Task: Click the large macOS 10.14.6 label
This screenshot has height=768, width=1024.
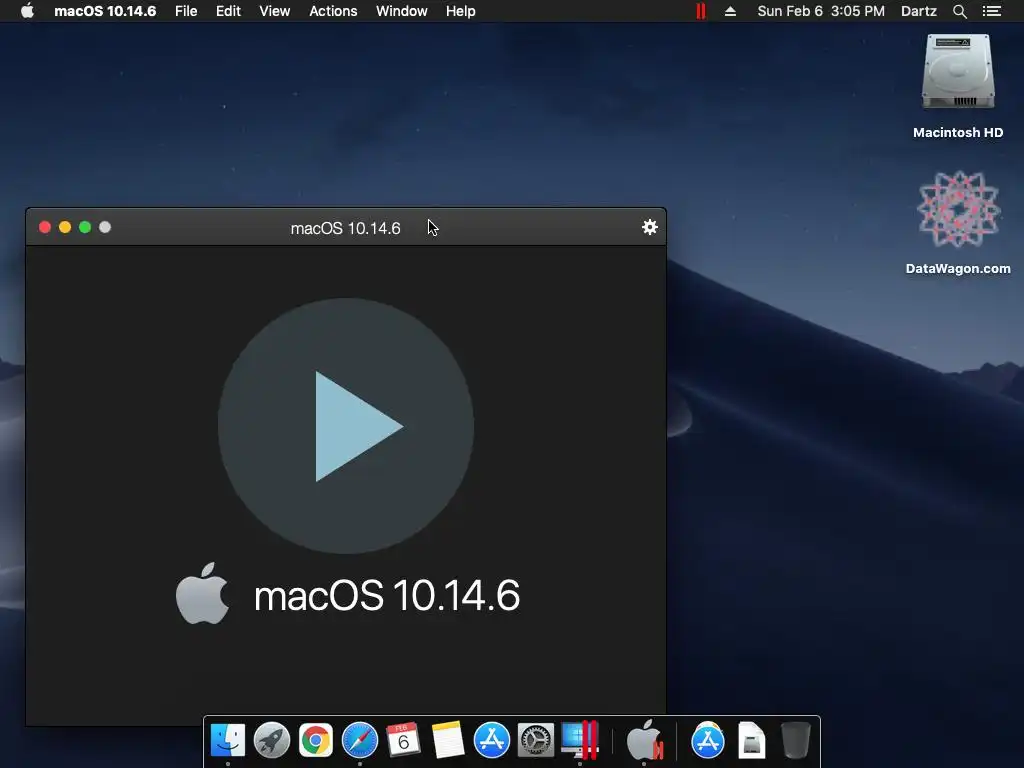Action: tap(387, 596)
